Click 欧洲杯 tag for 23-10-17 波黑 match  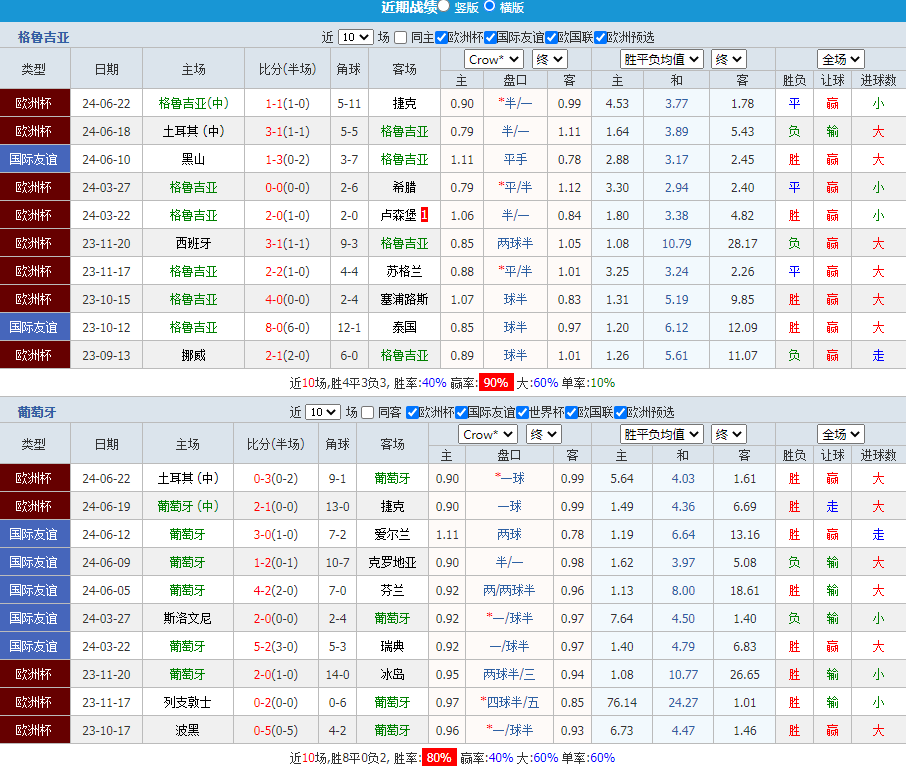[34, 730]
